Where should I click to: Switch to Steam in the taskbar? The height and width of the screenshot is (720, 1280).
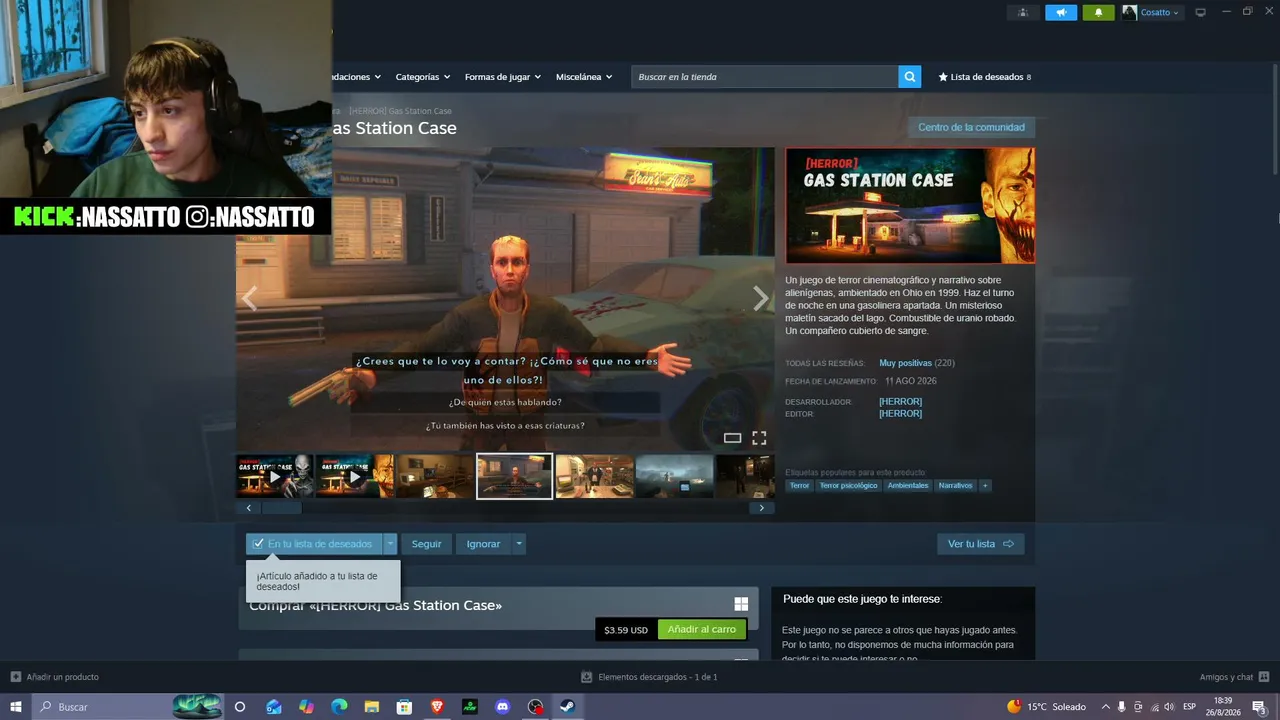click(x=568, y=707)
